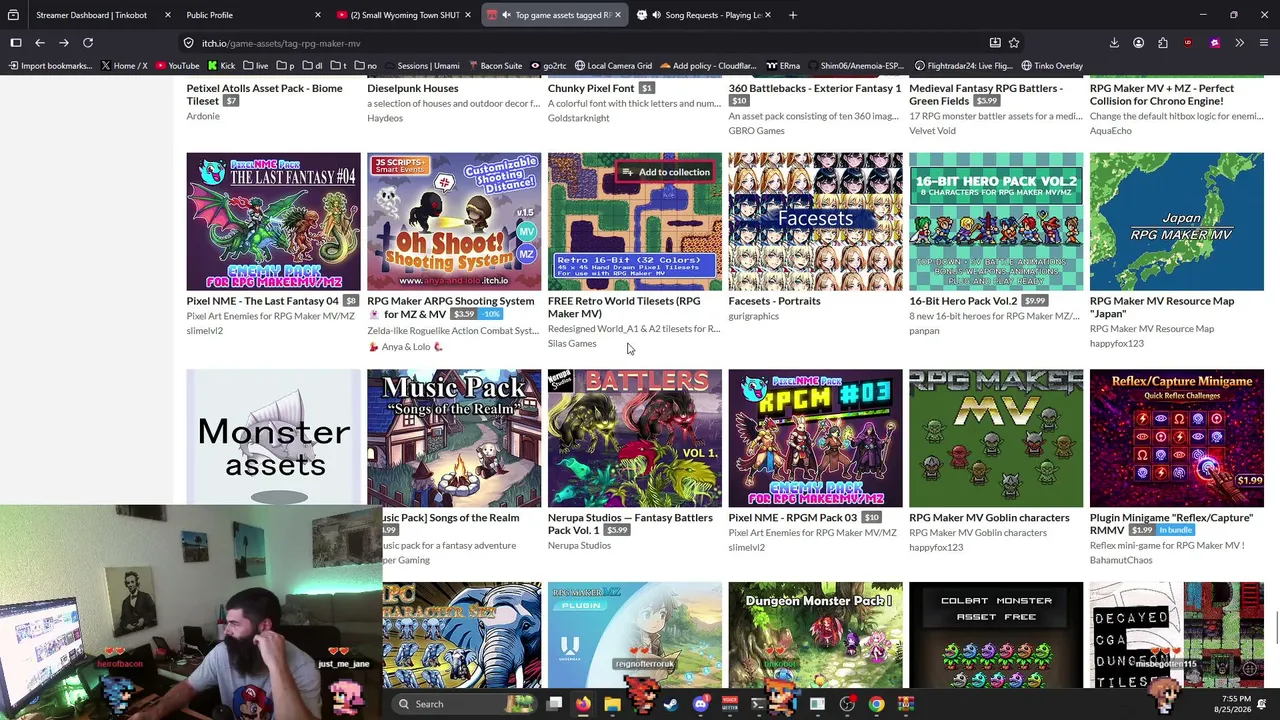Image resolution: width=1280 pixels, height=720 pixels.
Task: Open Nerupa Studios Fantasy Battlers Pack link
Action: 630,524
